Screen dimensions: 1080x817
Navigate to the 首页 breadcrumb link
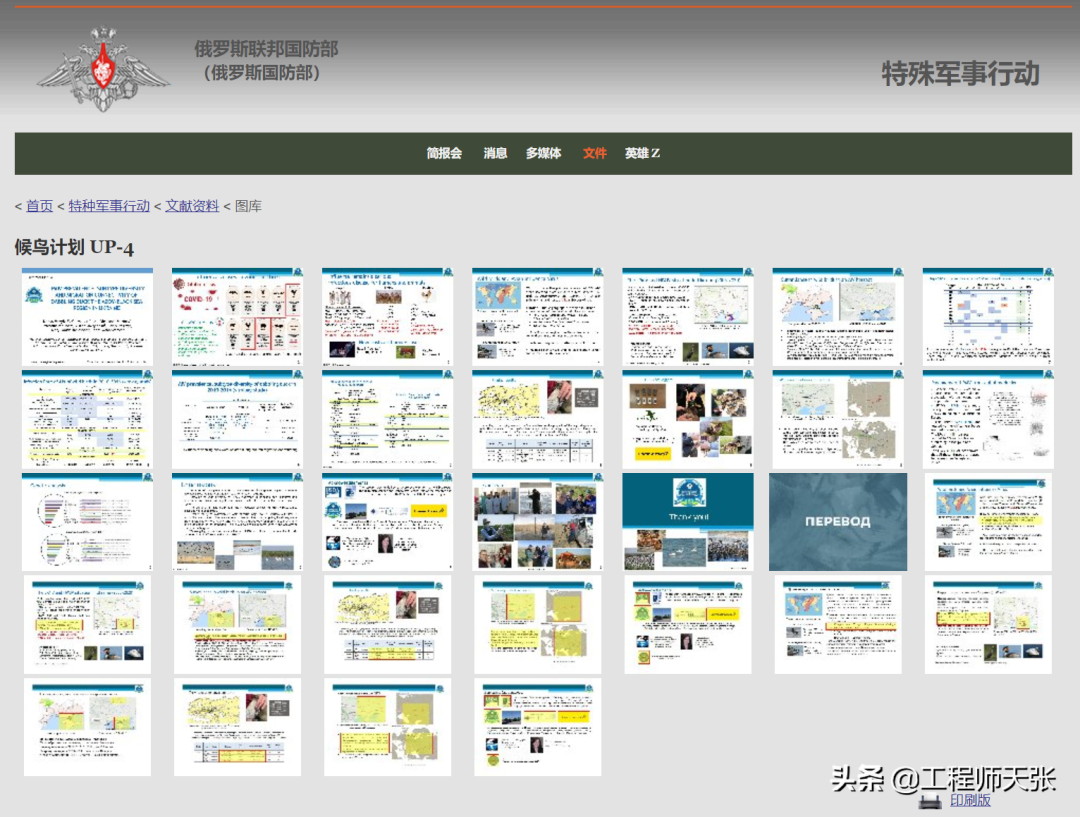40,206
